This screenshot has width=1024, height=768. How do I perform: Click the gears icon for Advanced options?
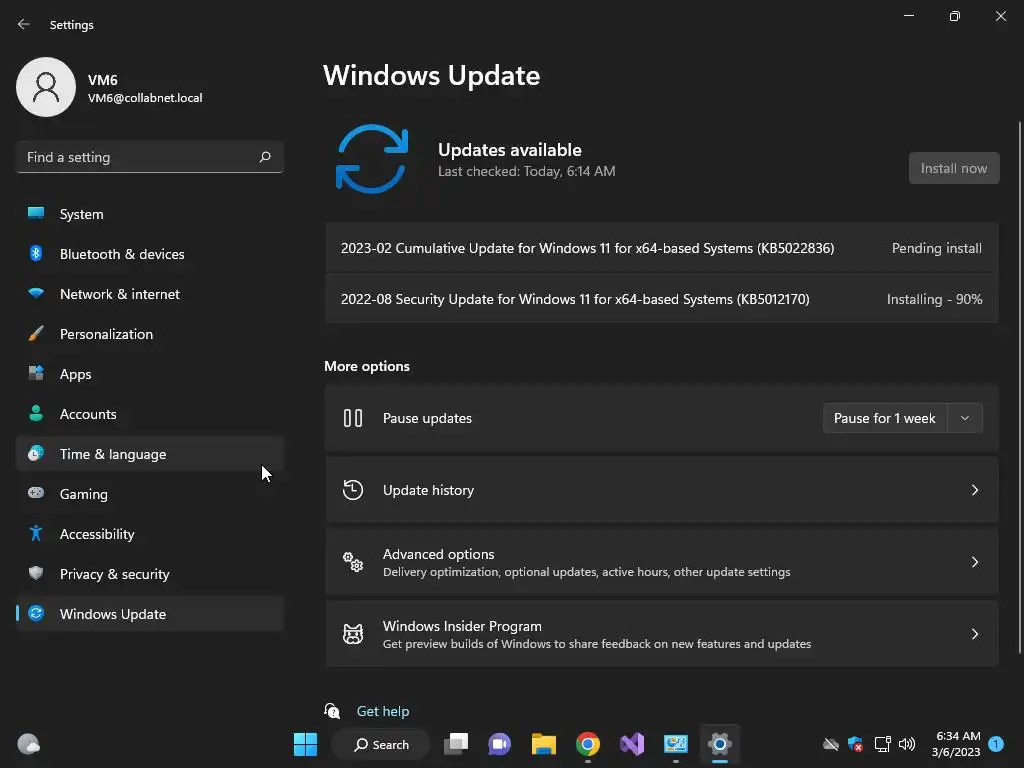click(x=353, y=562)
